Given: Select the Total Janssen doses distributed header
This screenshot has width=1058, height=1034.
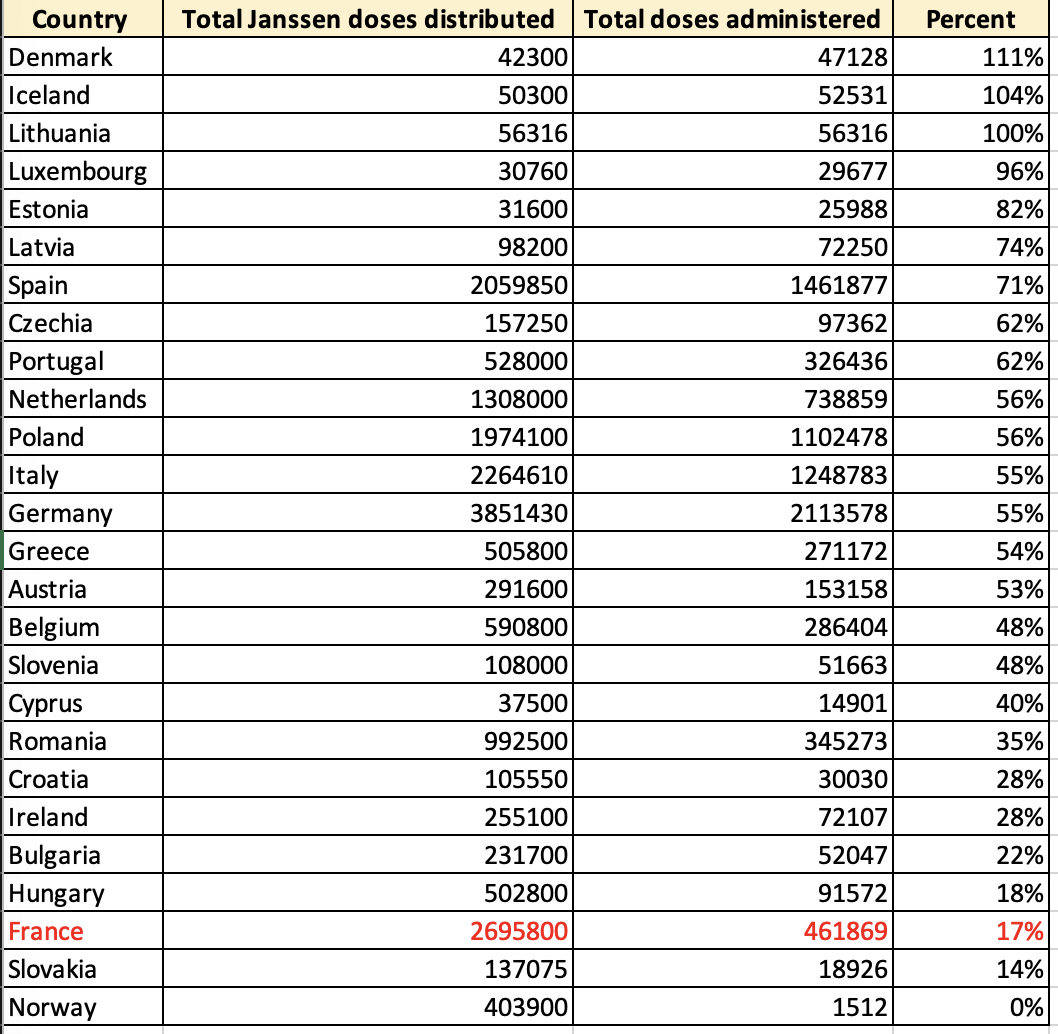Looking at the screenshot, I should coord(366,19).
